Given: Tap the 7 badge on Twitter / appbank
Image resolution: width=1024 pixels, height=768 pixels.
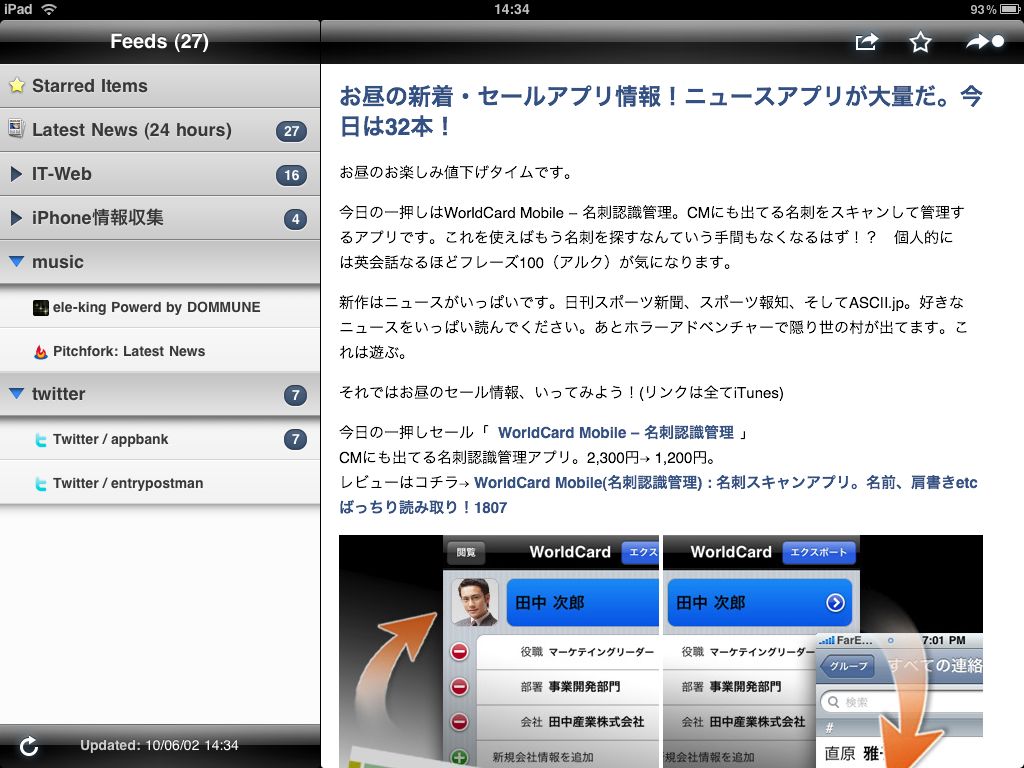Looking at the screenshot, I should pos(295,439).
